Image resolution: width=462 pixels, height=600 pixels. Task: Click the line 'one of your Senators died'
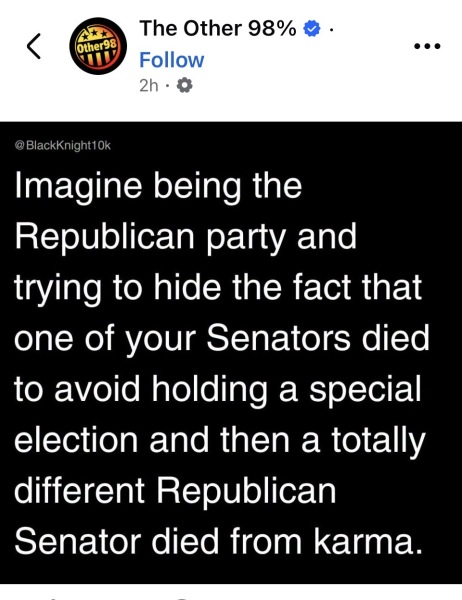pyautogui.click(x=222, y=339)
